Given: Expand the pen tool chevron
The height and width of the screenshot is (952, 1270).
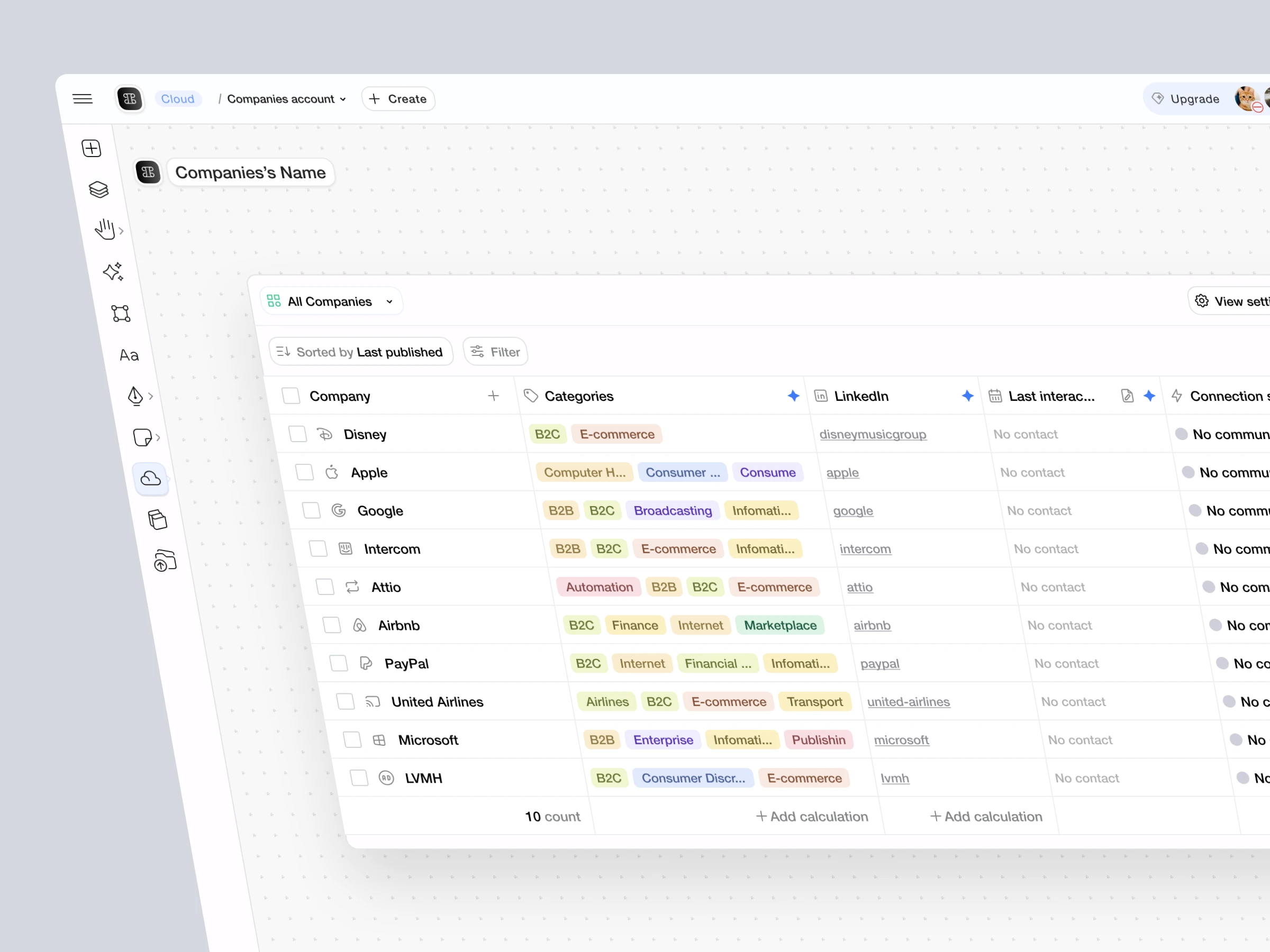Looking at the screenshot, I should tap(150, 396).
